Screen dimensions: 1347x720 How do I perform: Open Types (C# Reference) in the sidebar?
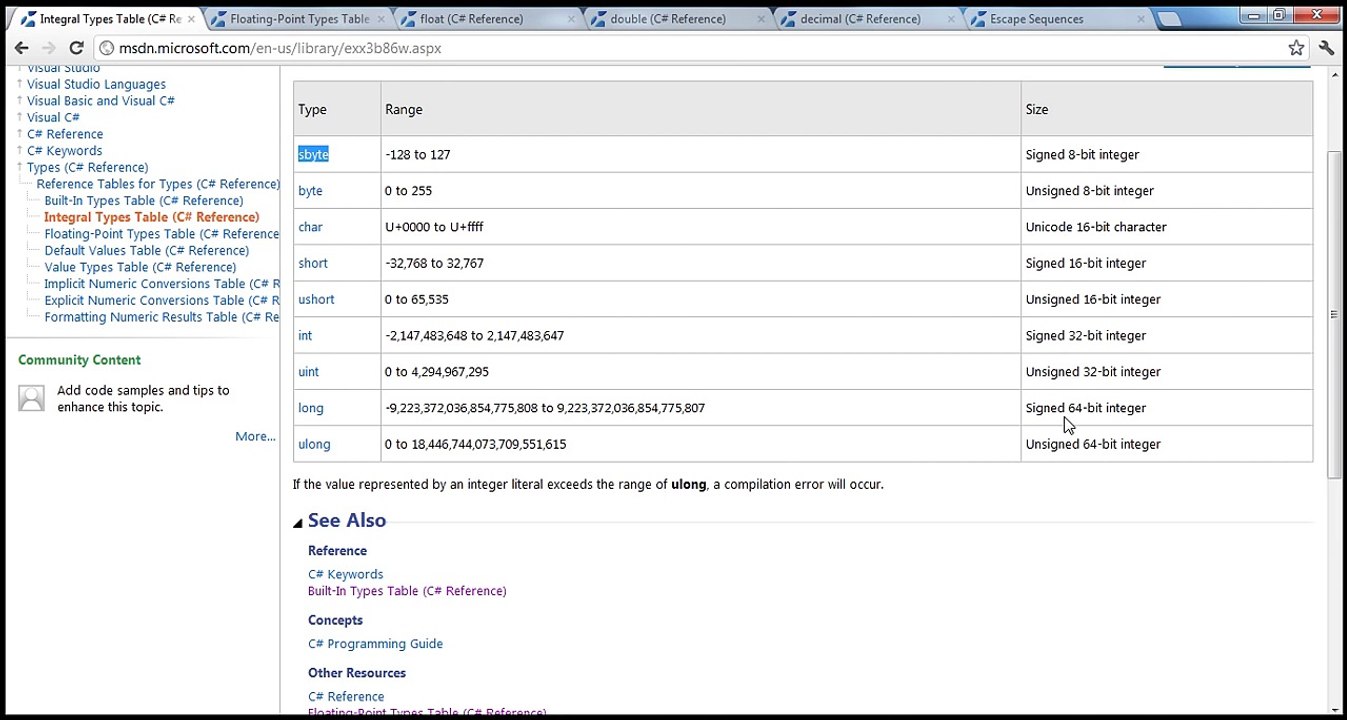point(87,167)
